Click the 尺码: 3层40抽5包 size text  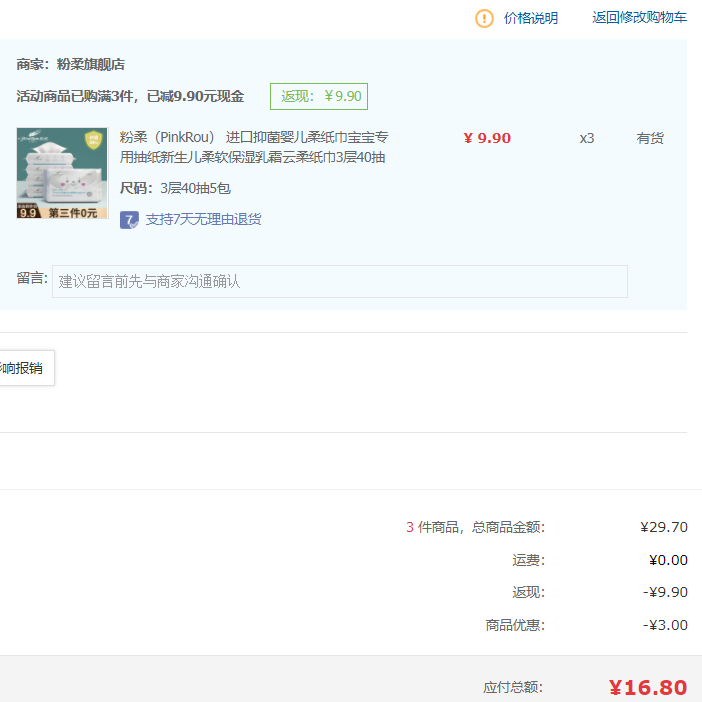[x=175, y=188]
